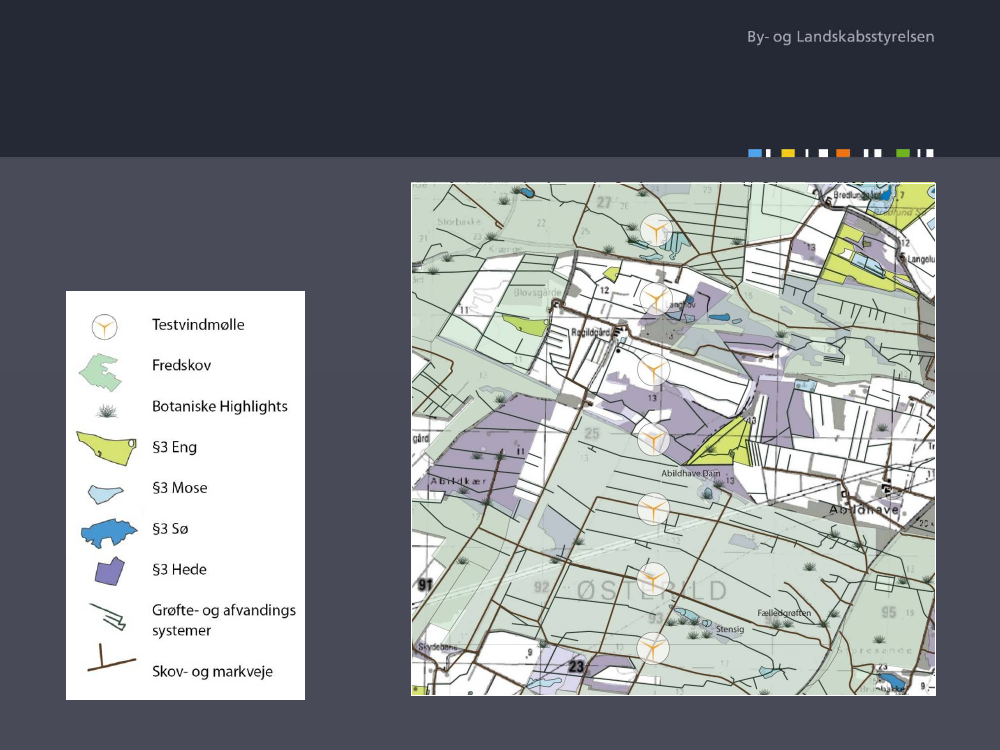Click the turbine marker left of Abildhave Dam label
This screenshot has height=750, width=1000.
point(653,439)
